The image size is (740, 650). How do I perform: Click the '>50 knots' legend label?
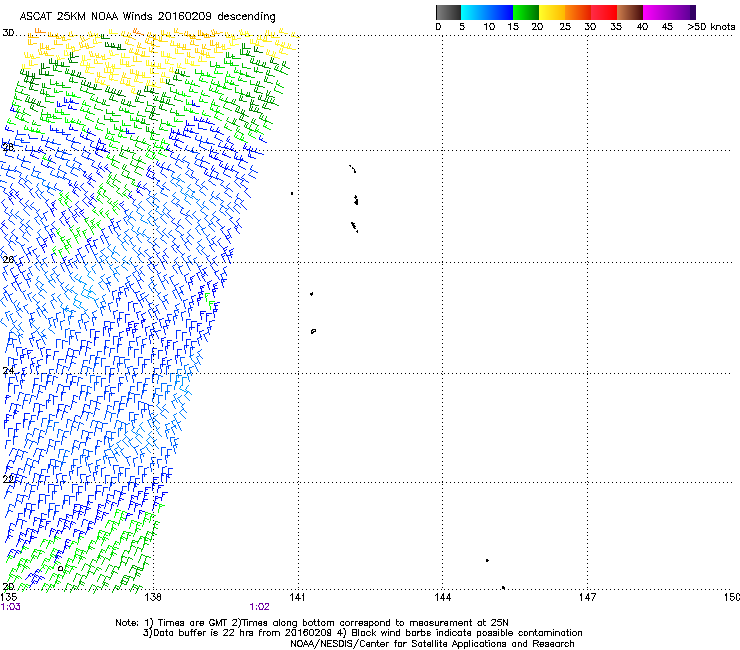point(711,27)
